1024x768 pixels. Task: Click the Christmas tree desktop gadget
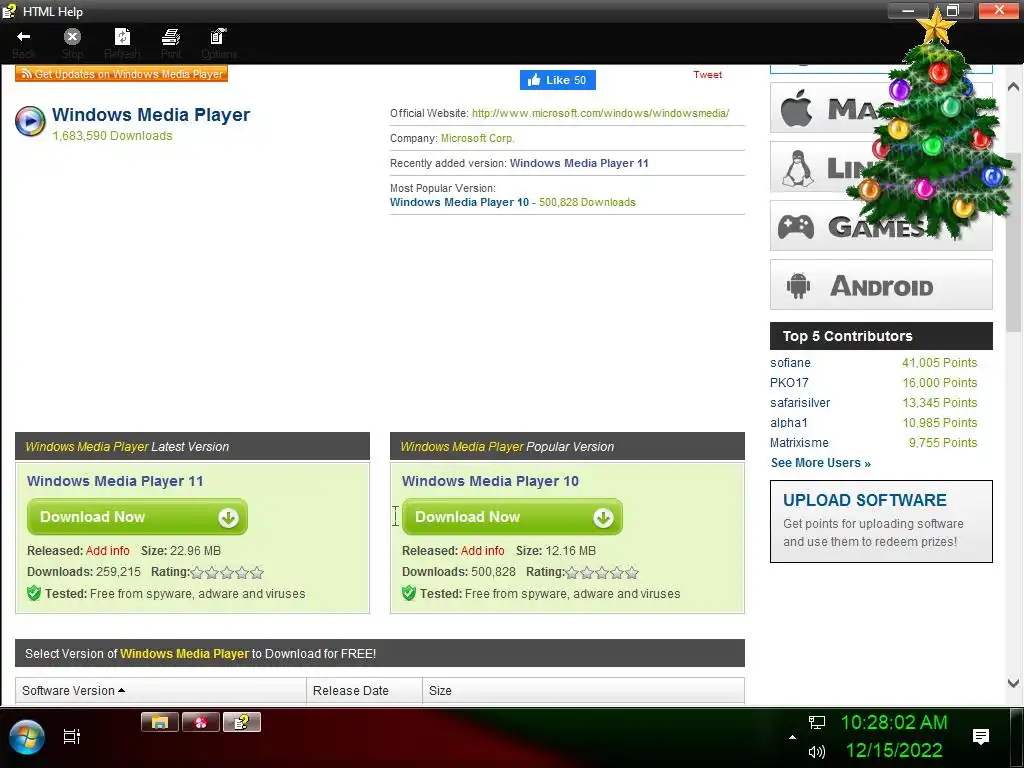point(935,131)
